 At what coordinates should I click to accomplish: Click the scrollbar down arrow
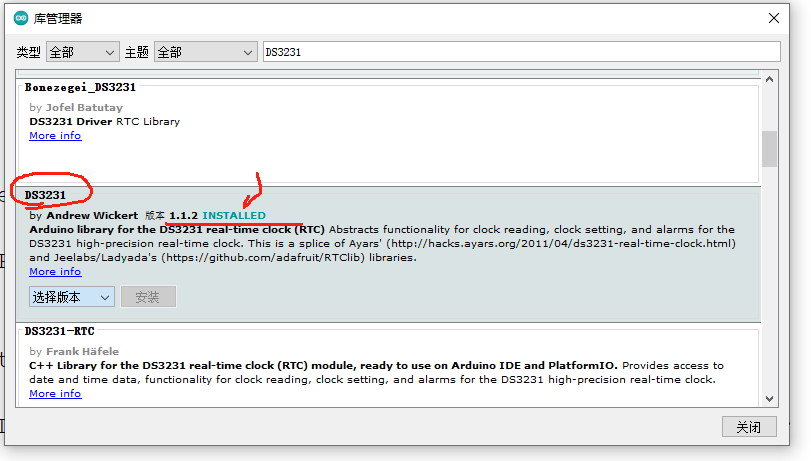[x=769, y=399]
